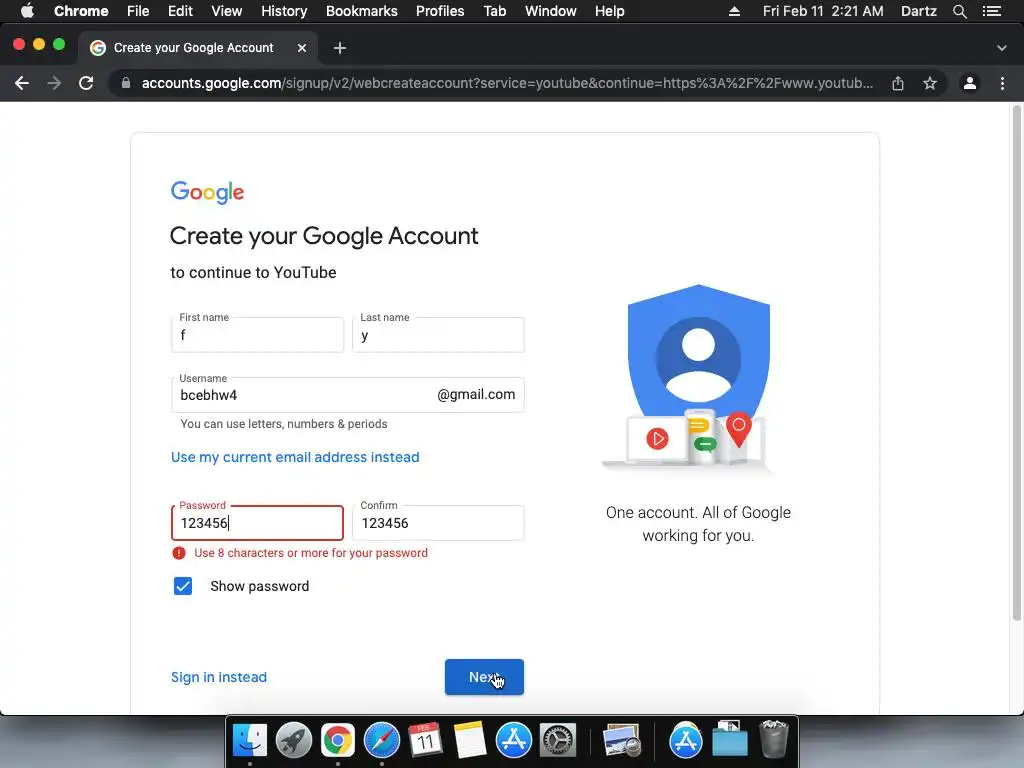Open App Store from the Dock
The height and width of the screenshot is (768, 1024).
(x=513, y=741)
